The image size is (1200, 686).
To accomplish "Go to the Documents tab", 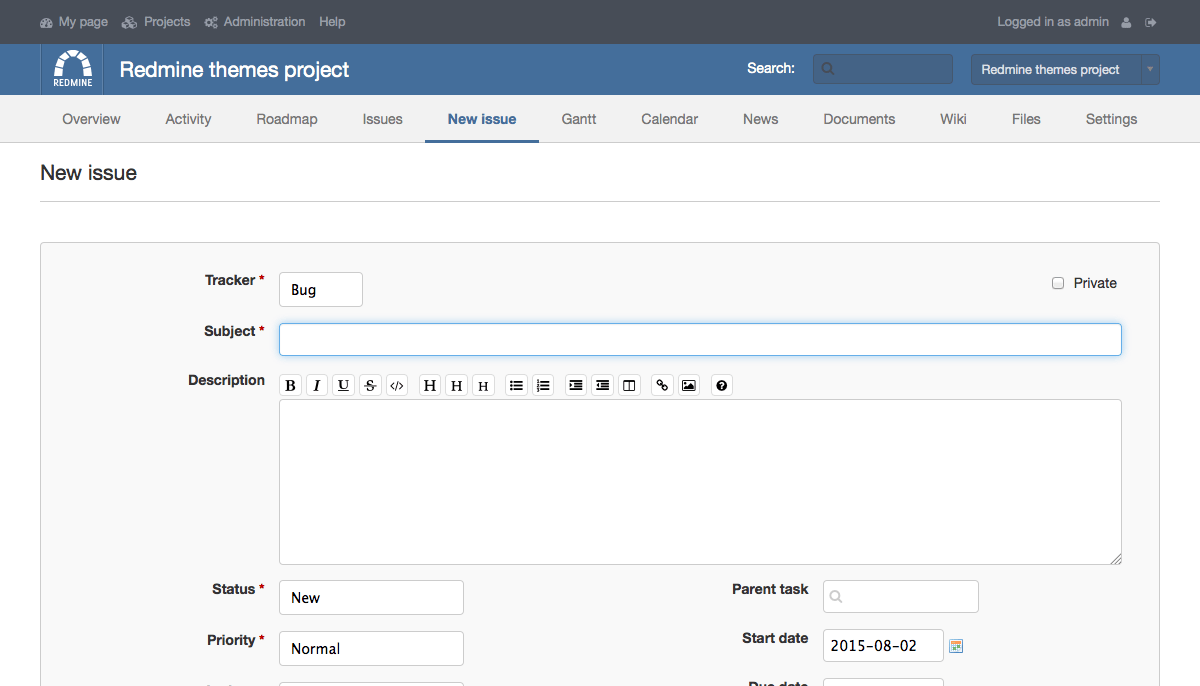I will [859, 119].
